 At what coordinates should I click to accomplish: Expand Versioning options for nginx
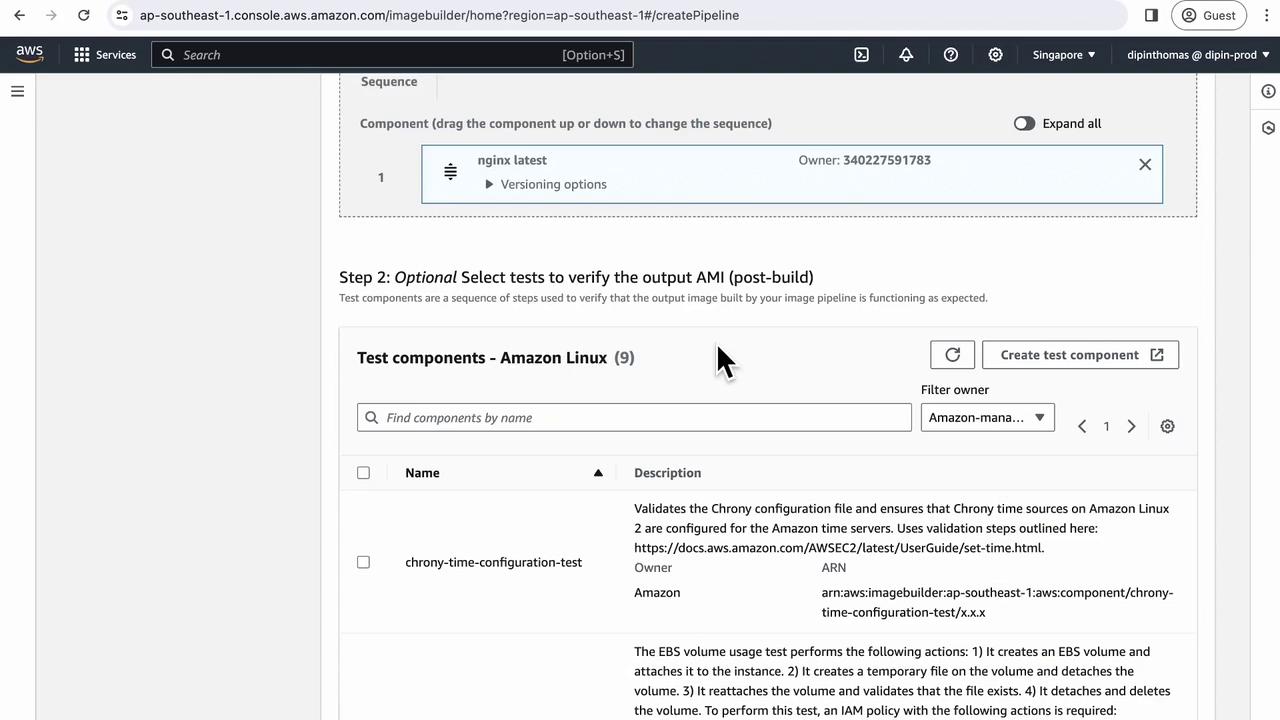point(546,184)
